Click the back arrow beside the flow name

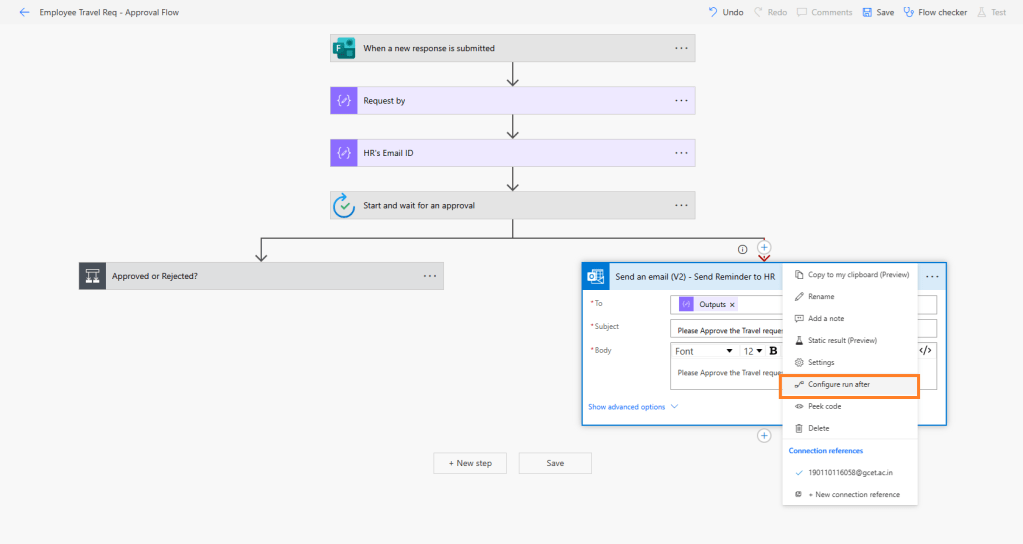[x=24, y=12]
